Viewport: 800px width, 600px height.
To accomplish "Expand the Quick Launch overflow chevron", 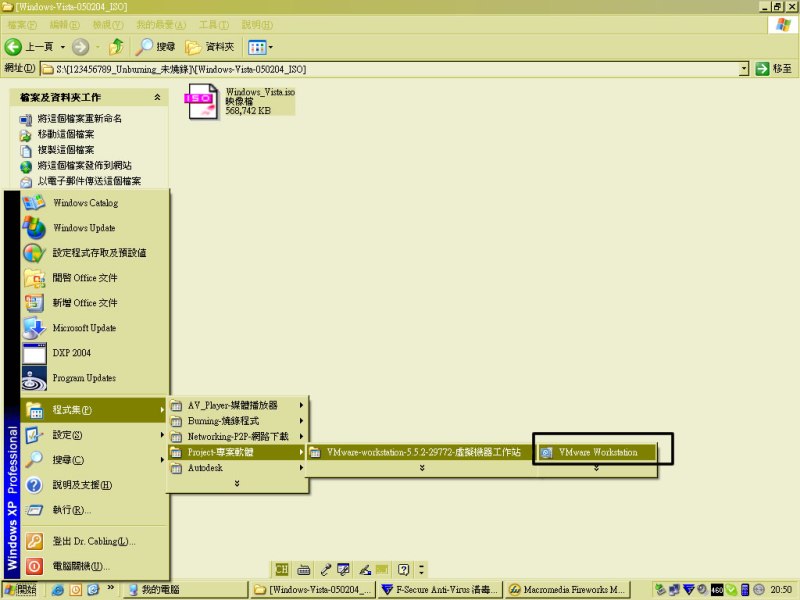I will click(111, 588).
